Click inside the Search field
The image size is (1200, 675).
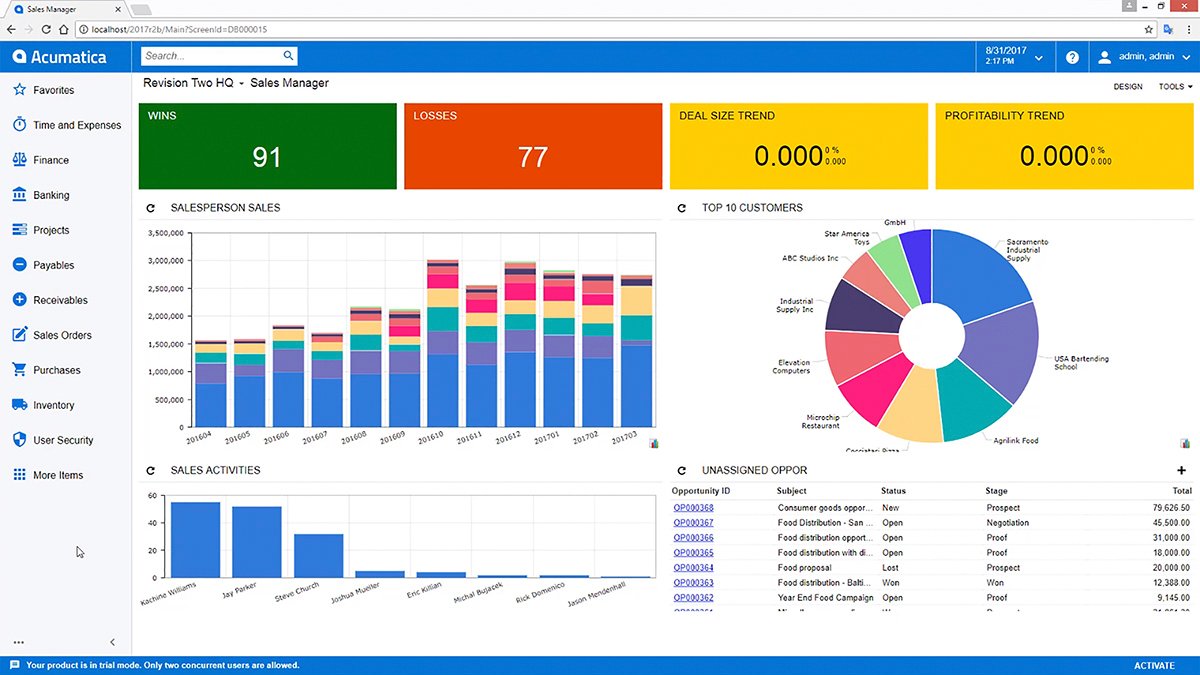click(x=200, y=55)
